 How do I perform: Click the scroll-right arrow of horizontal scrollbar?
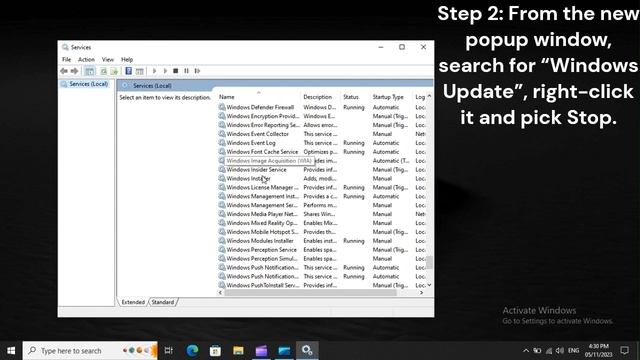click(x=421, y=293)
